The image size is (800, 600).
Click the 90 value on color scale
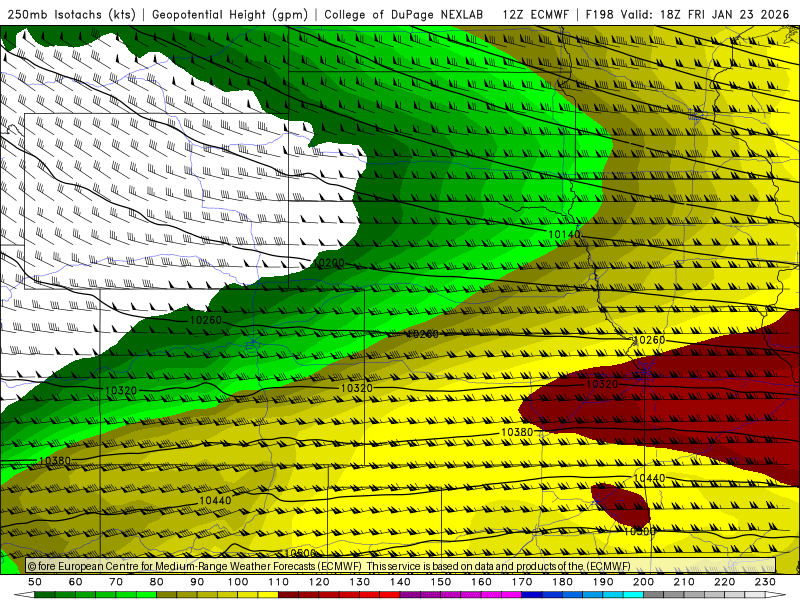point(197,582)
